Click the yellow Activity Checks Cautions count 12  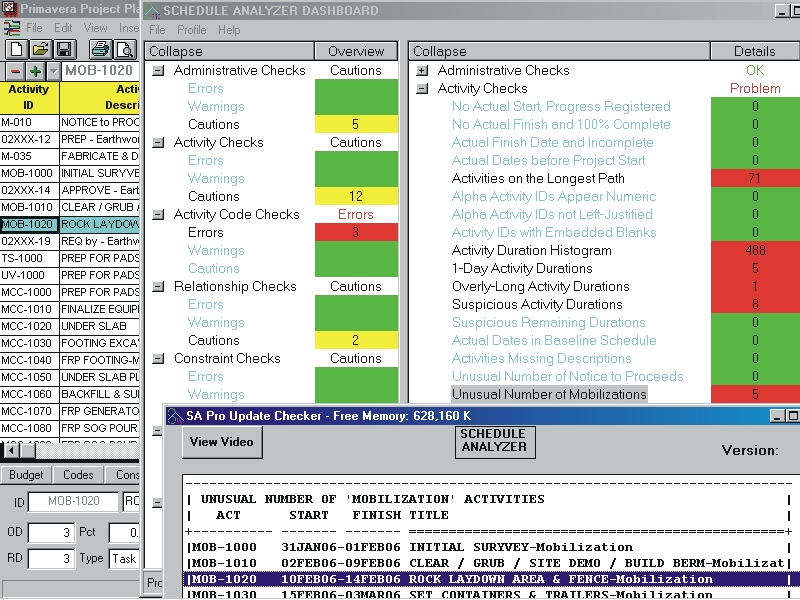point(356,196)
